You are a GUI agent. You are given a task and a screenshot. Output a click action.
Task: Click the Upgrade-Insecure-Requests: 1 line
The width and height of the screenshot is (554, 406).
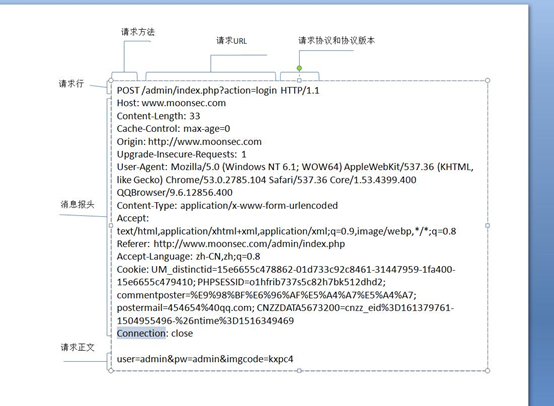point(182,154)
